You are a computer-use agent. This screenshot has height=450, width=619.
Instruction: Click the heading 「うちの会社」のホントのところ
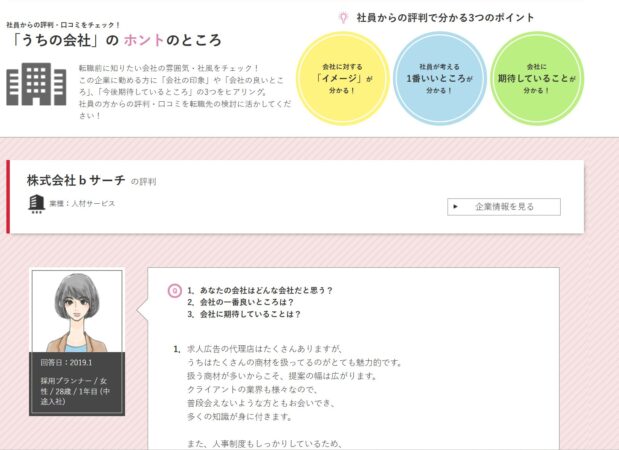click(x=115, y=40)
